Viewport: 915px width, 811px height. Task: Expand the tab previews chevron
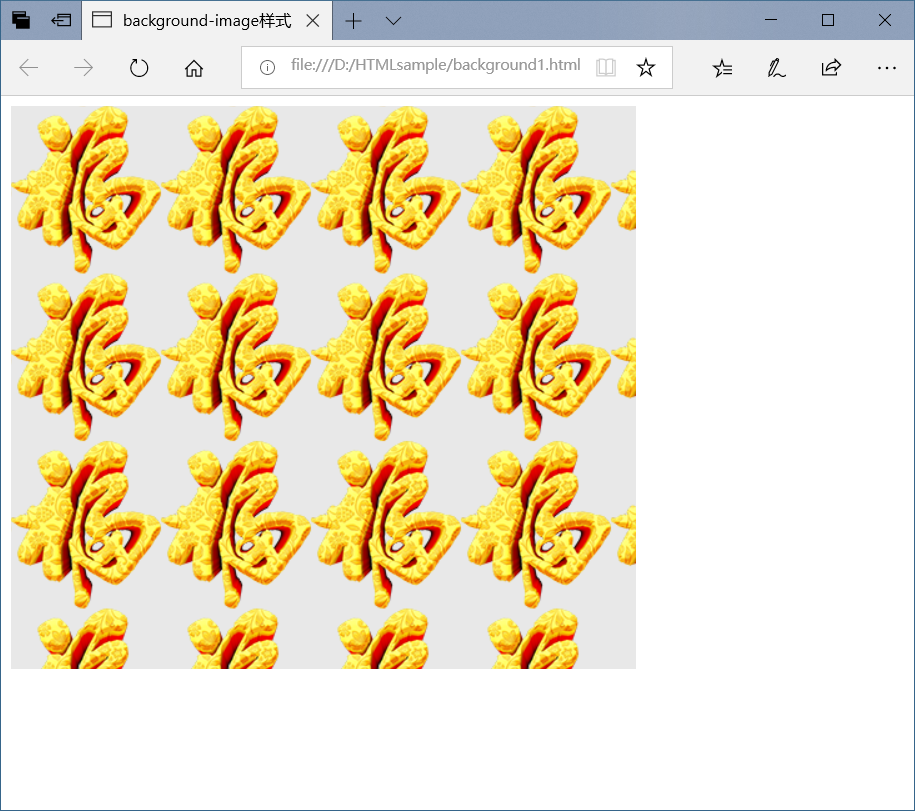[393, 21]
